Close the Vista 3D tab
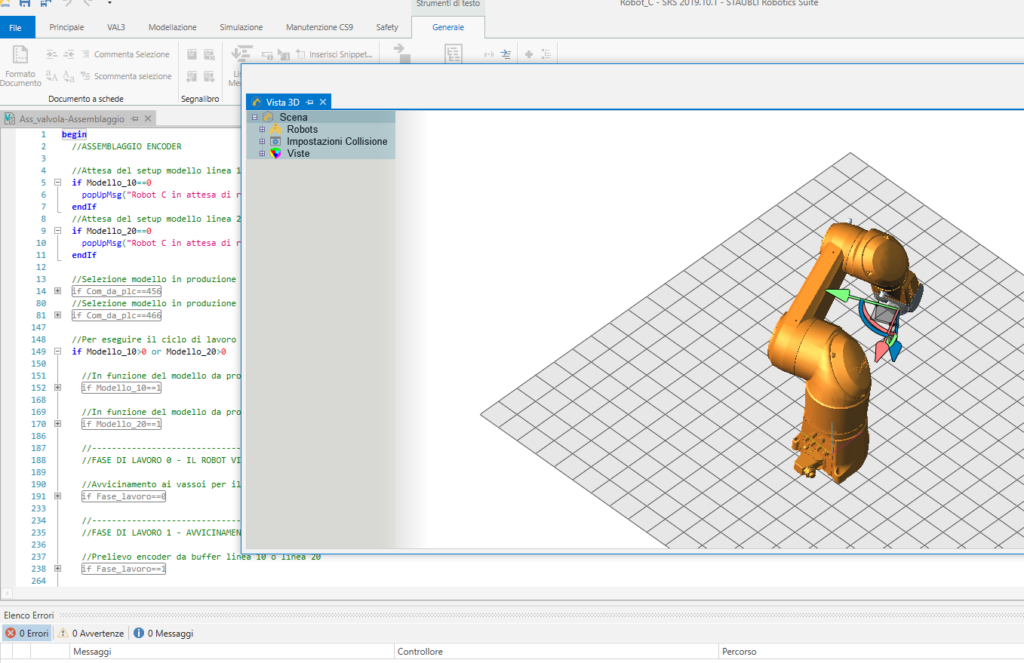 [323, 102]
